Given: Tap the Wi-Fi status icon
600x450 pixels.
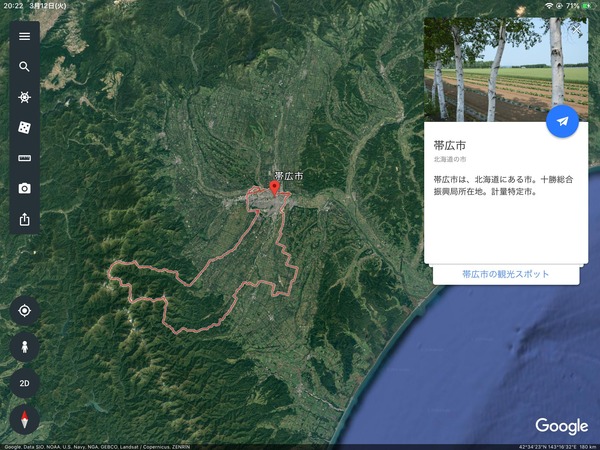Looking at the screenshot, I should coord(549,6).
